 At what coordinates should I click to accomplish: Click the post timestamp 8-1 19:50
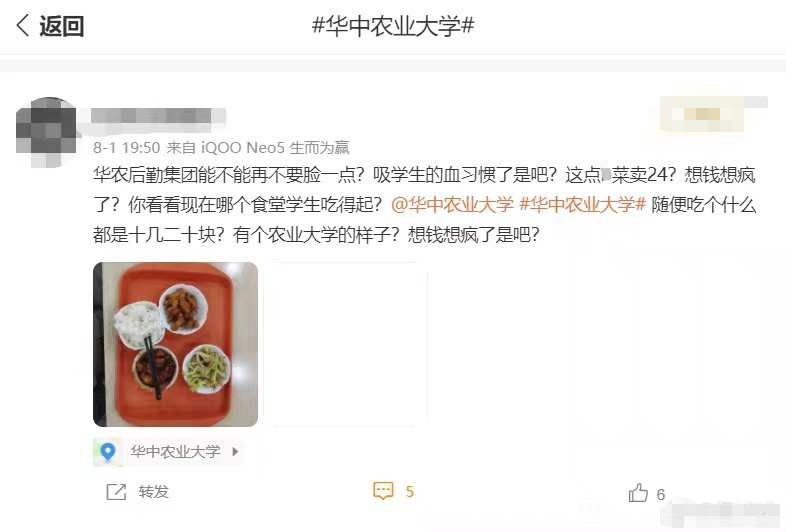[126, 147]
